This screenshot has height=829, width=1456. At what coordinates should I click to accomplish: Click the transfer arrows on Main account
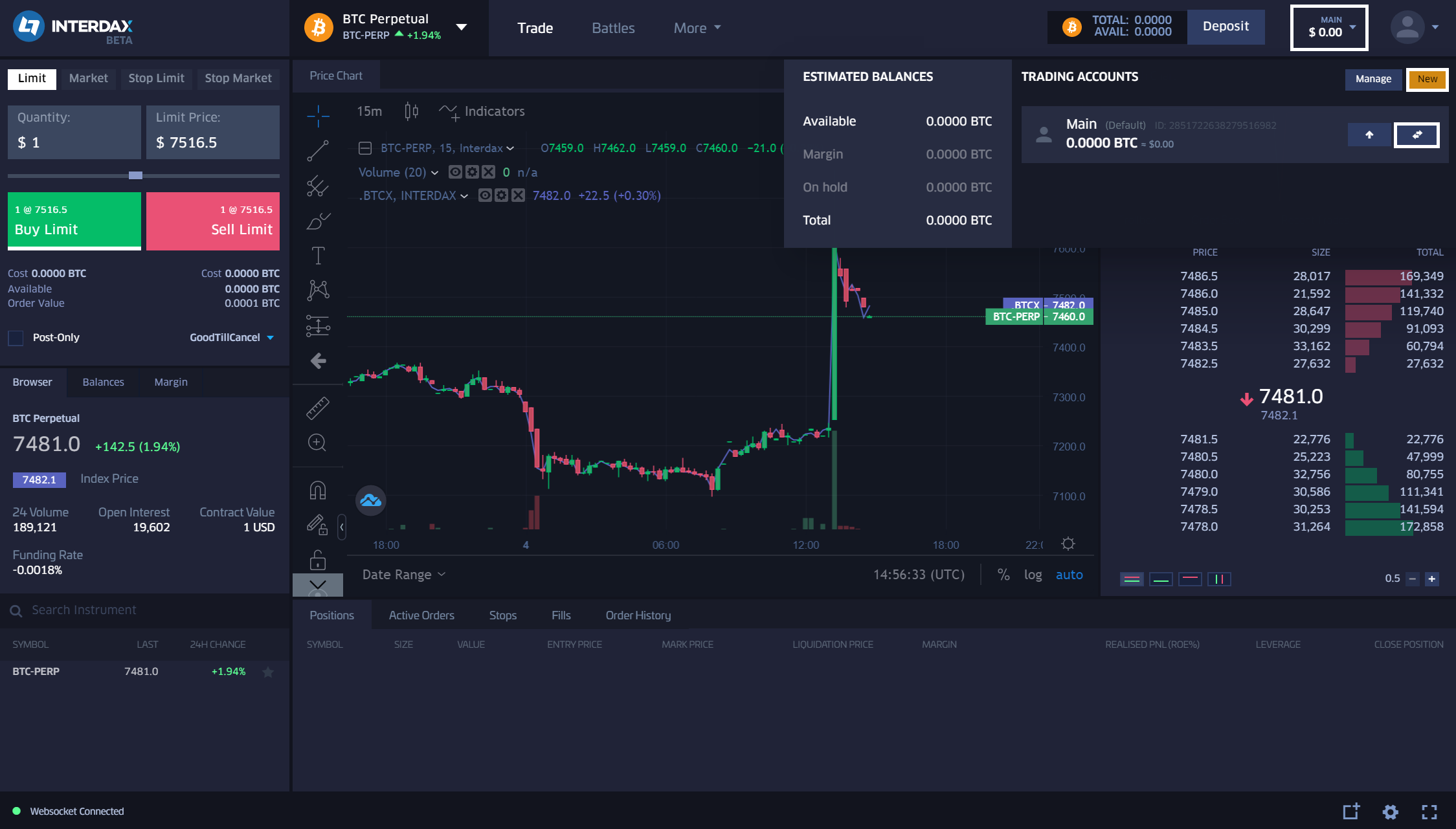click(1417, 135)
